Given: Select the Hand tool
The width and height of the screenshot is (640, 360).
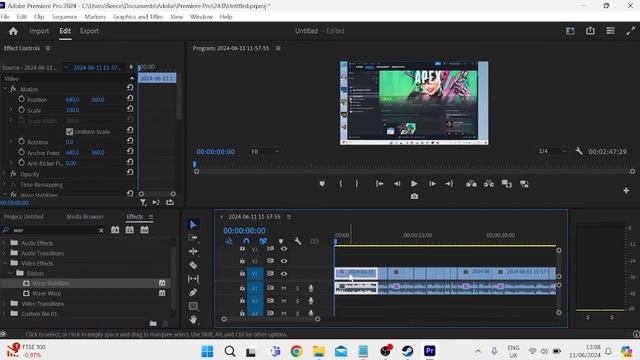Looking at the screenshot, I should click(x=193, y=320).
